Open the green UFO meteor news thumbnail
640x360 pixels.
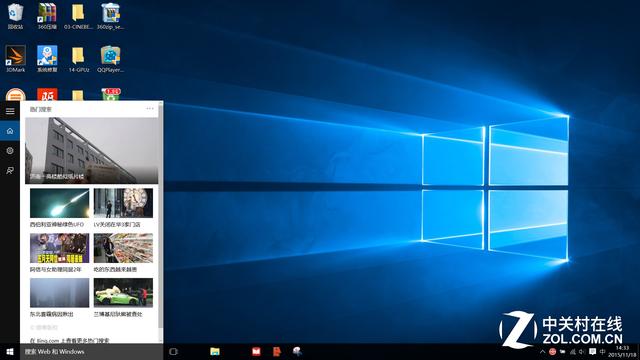(59, 203)
